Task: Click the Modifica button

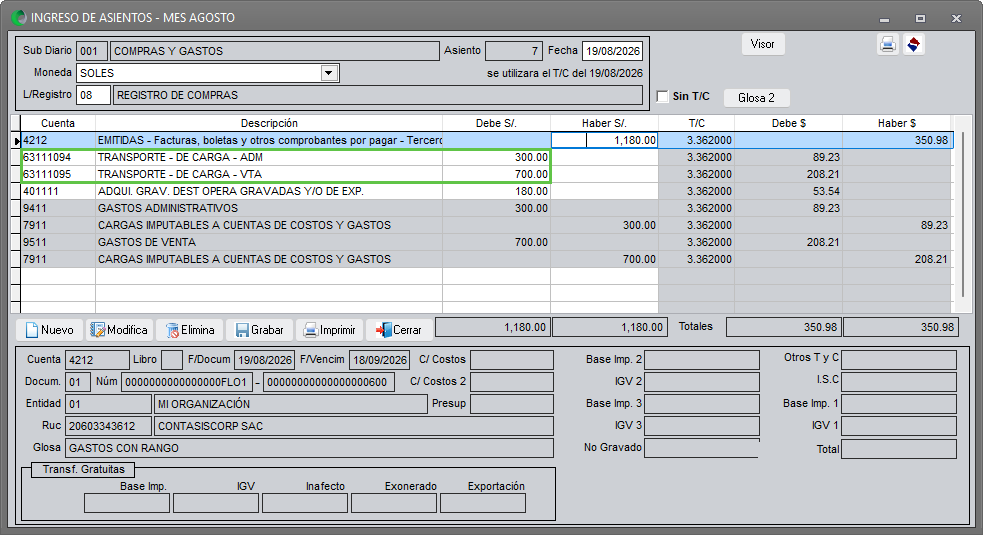Action: 119,330
